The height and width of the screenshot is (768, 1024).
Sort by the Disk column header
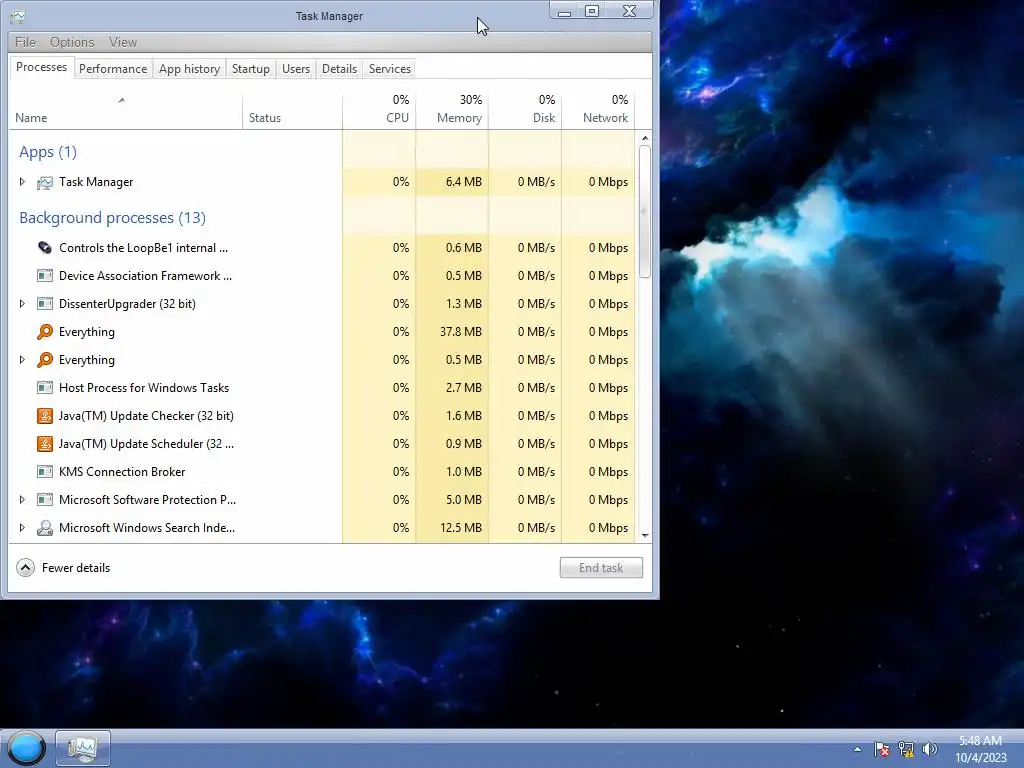point(525,110)
